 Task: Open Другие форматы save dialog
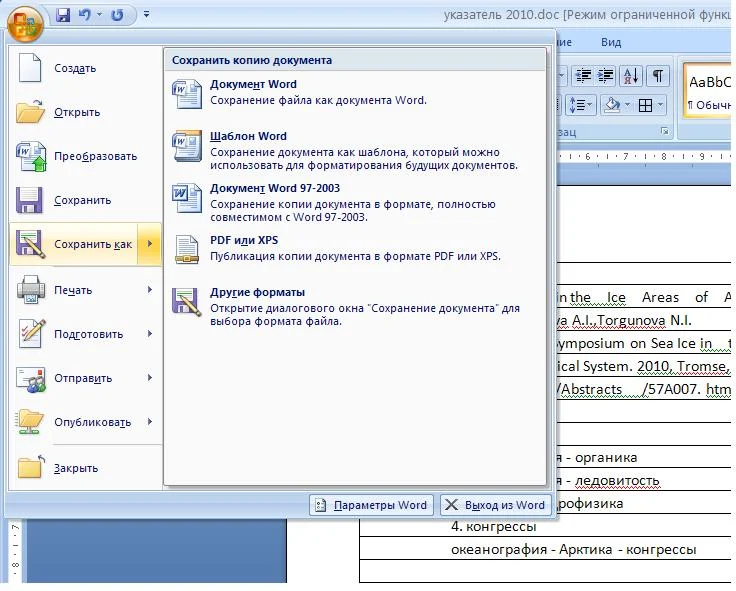coord(355,307)
